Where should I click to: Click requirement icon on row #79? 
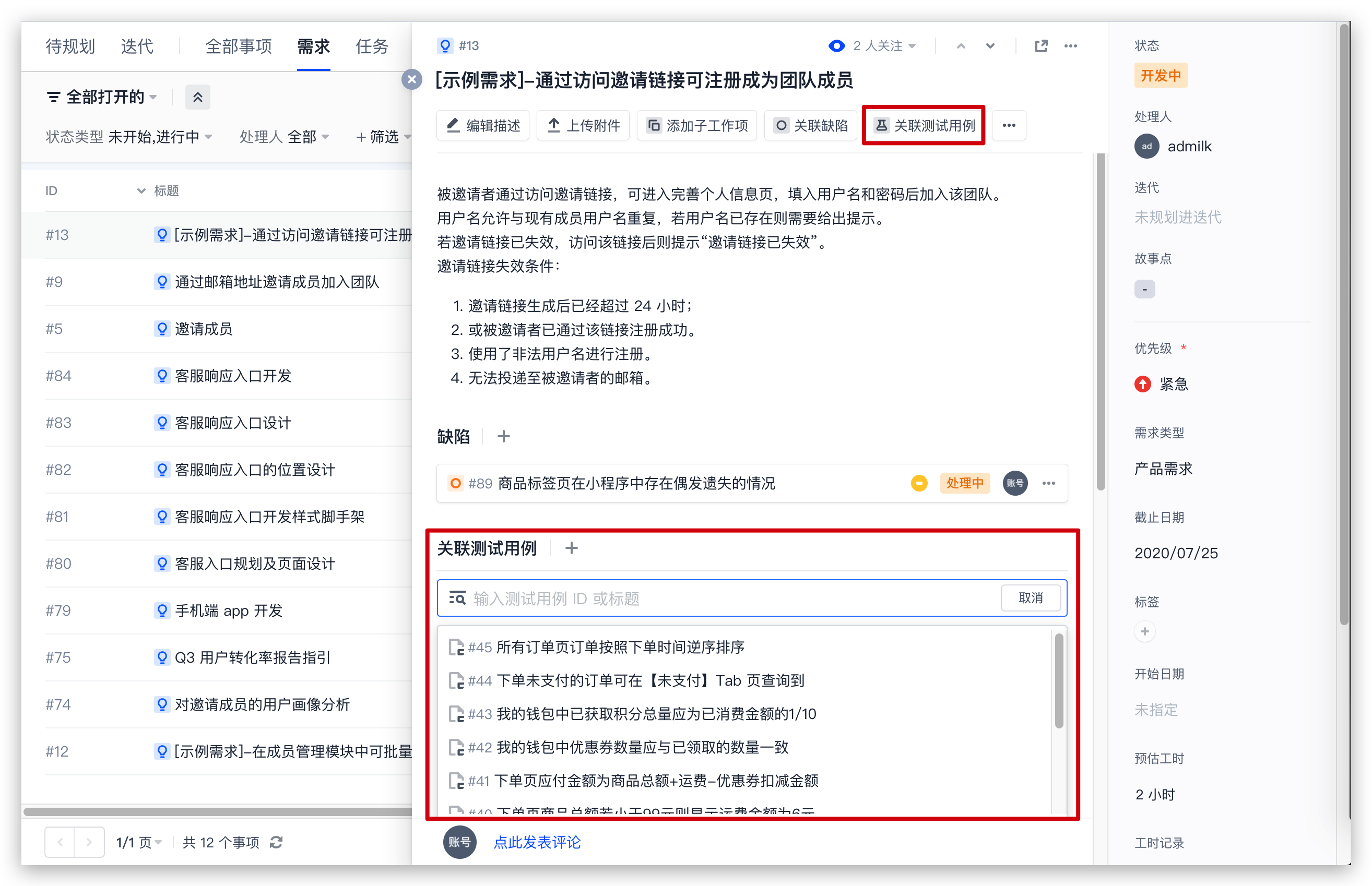(162, 610)
